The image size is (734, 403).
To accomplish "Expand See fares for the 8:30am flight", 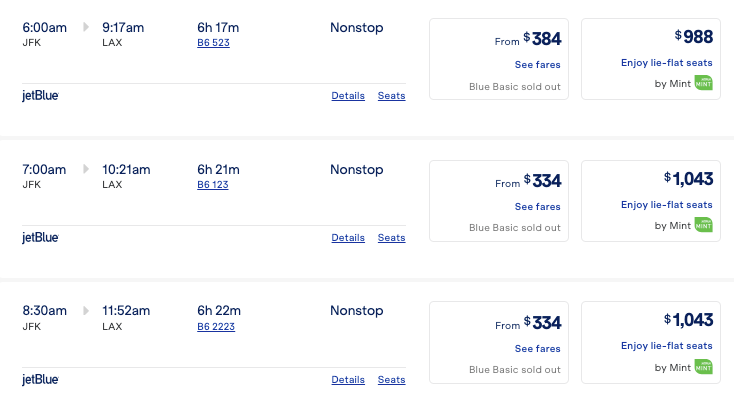I will (537, 349).
